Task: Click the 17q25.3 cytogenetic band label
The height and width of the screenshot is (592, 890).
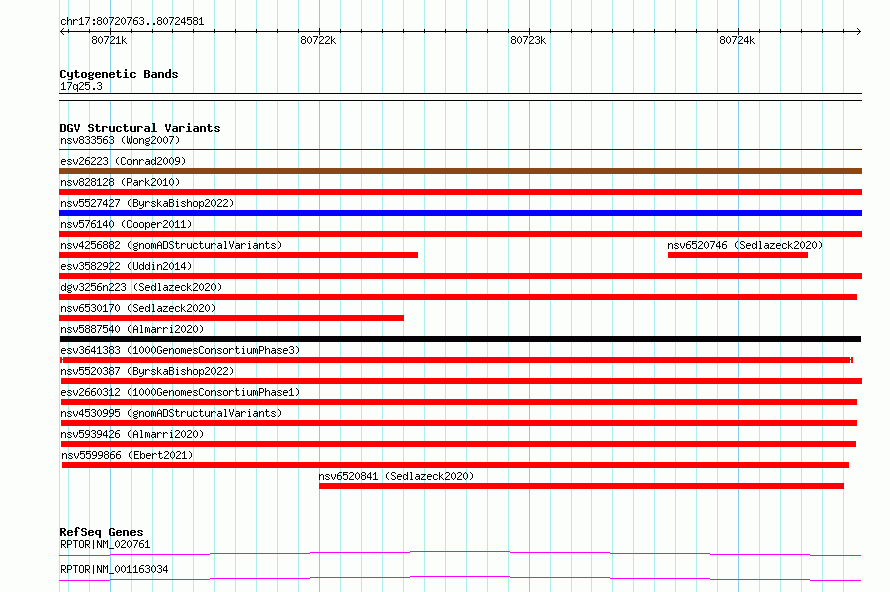Action: 81,86
